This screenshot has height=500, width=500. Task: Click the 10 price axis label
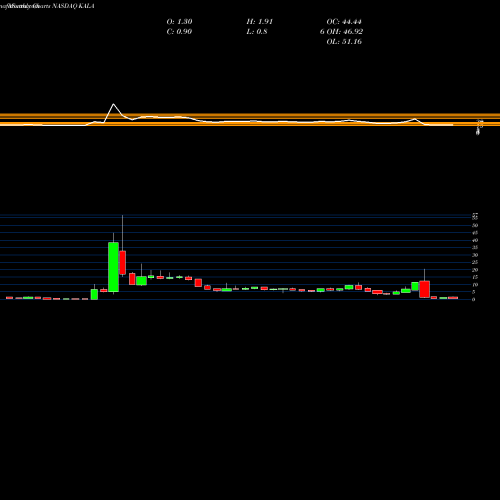475,285
